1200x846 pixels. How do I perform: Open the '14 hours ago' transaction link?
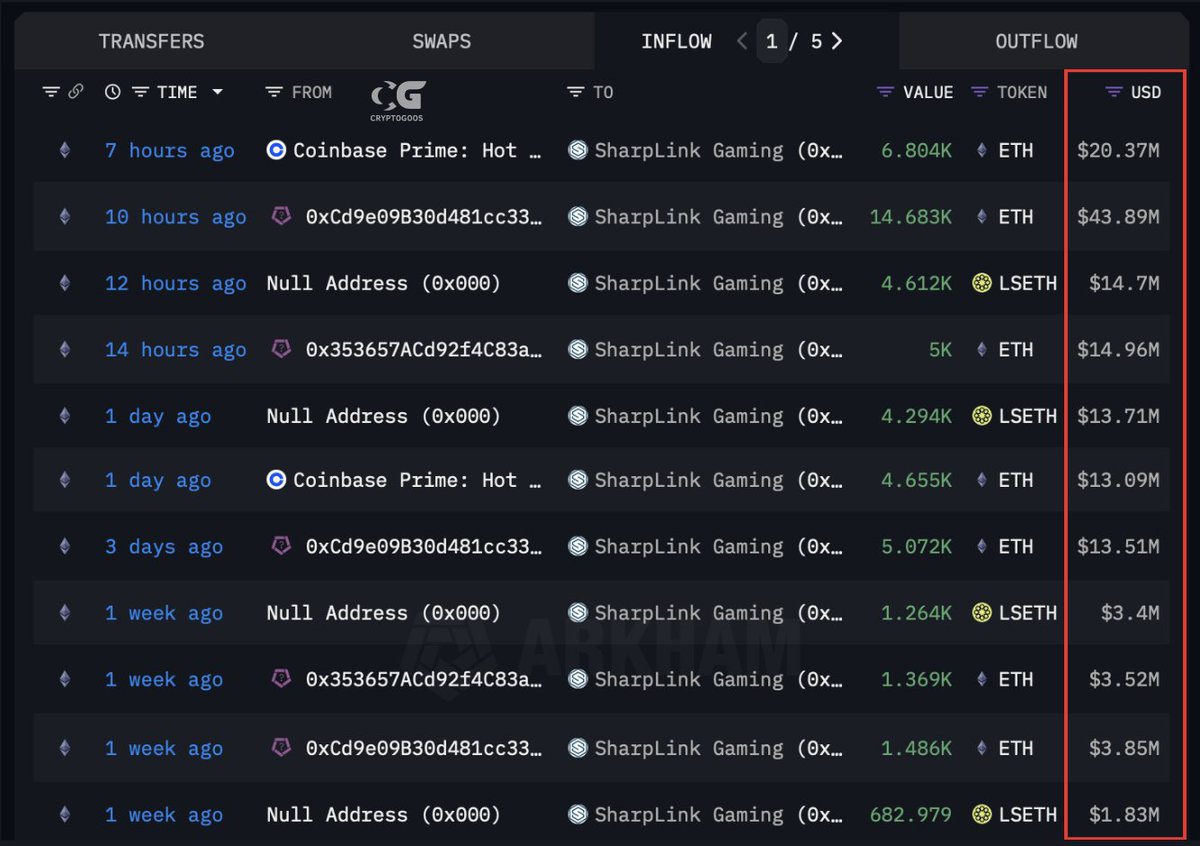176,350
